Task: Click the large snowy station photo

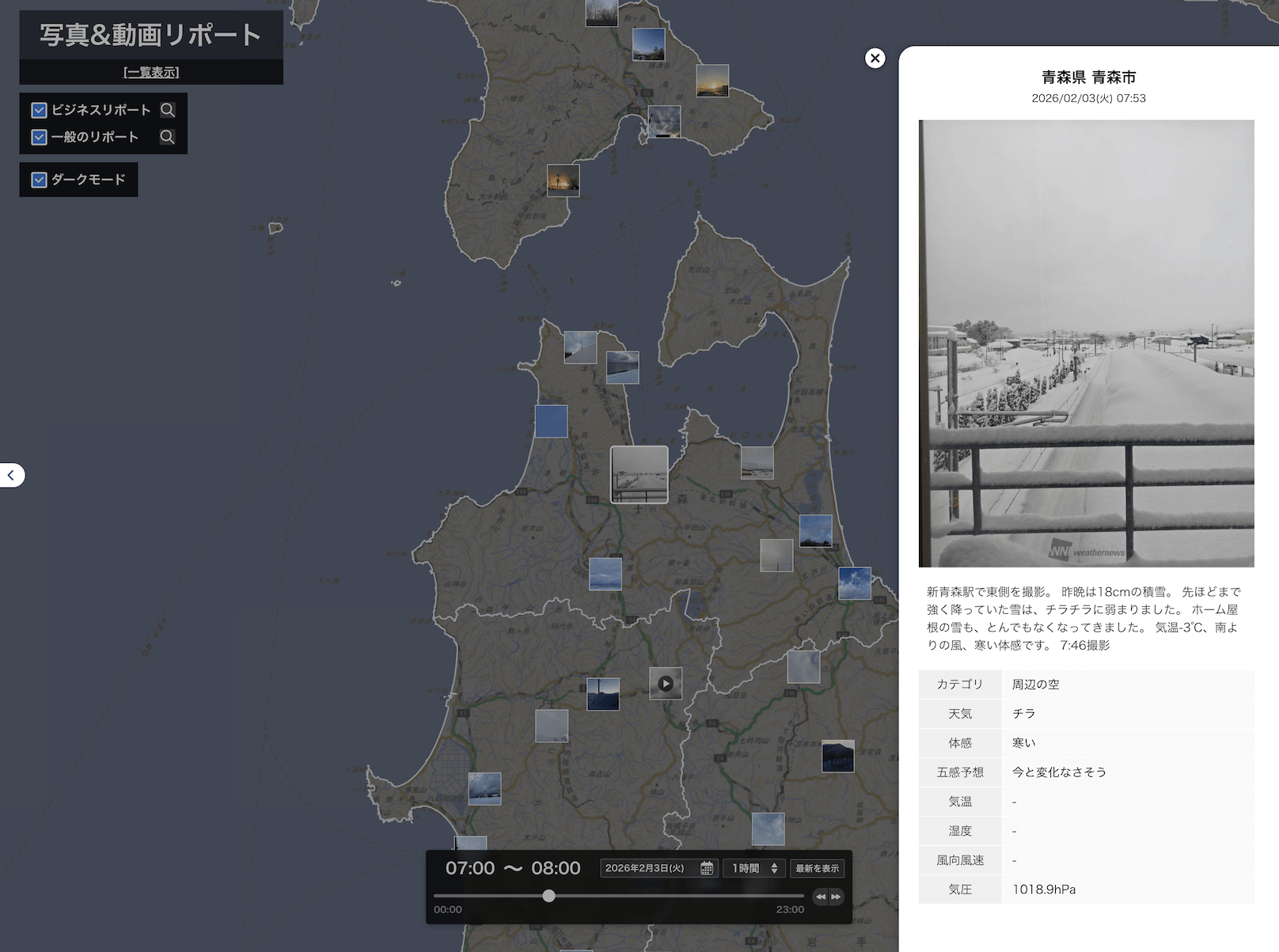Action: [x=1086, y=343]
